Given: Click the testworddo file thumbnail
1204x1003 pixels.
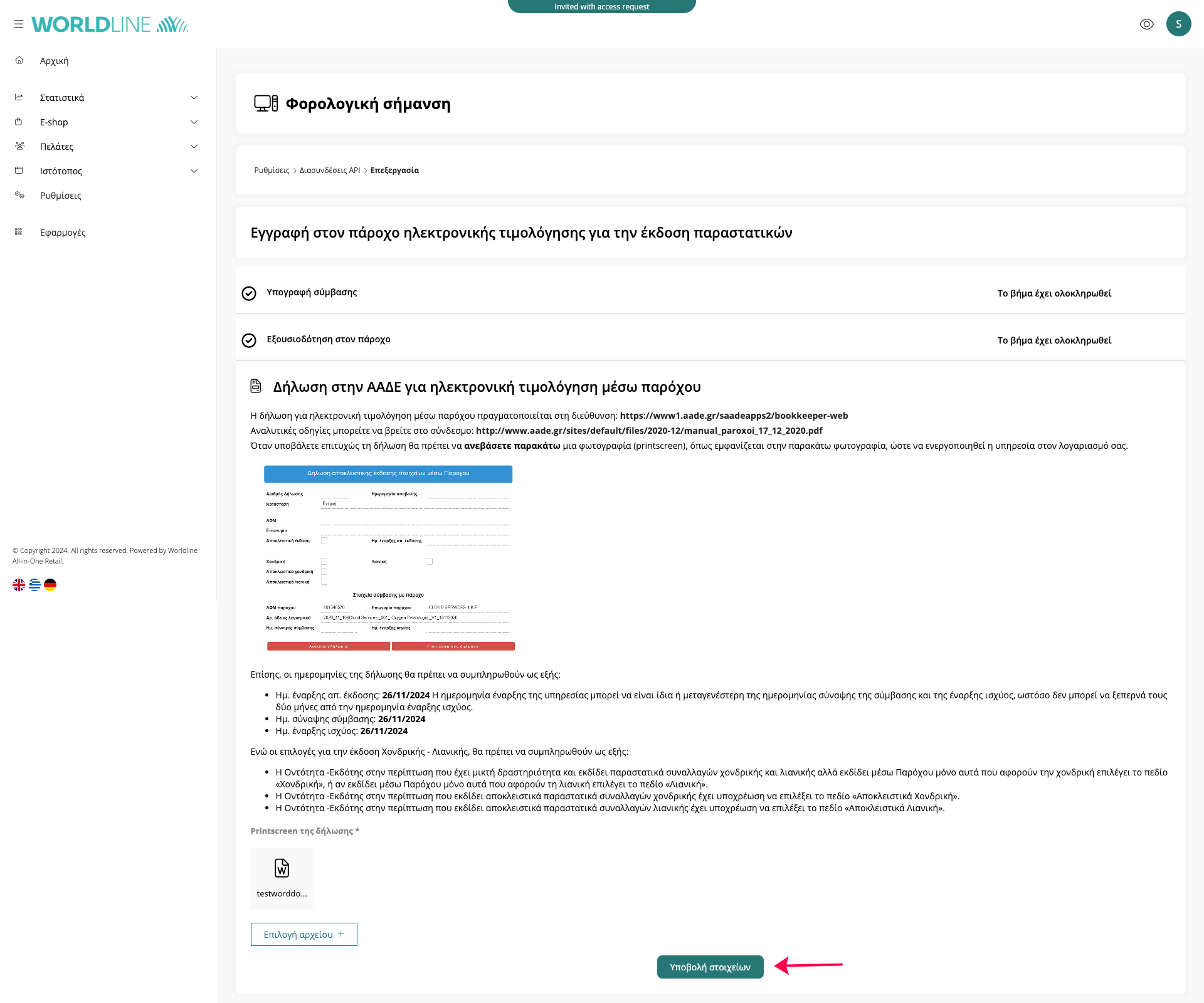Looking at the screenshot, I should pos(282,878).
